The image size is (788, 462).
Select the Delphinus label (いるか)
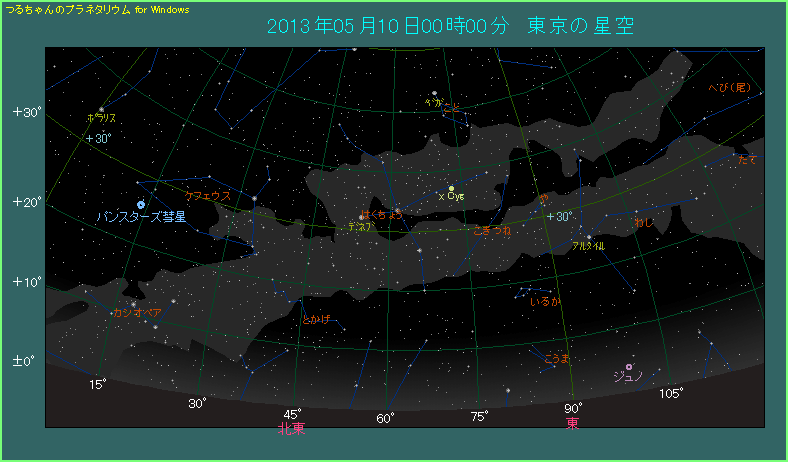(x=545, y=301)
